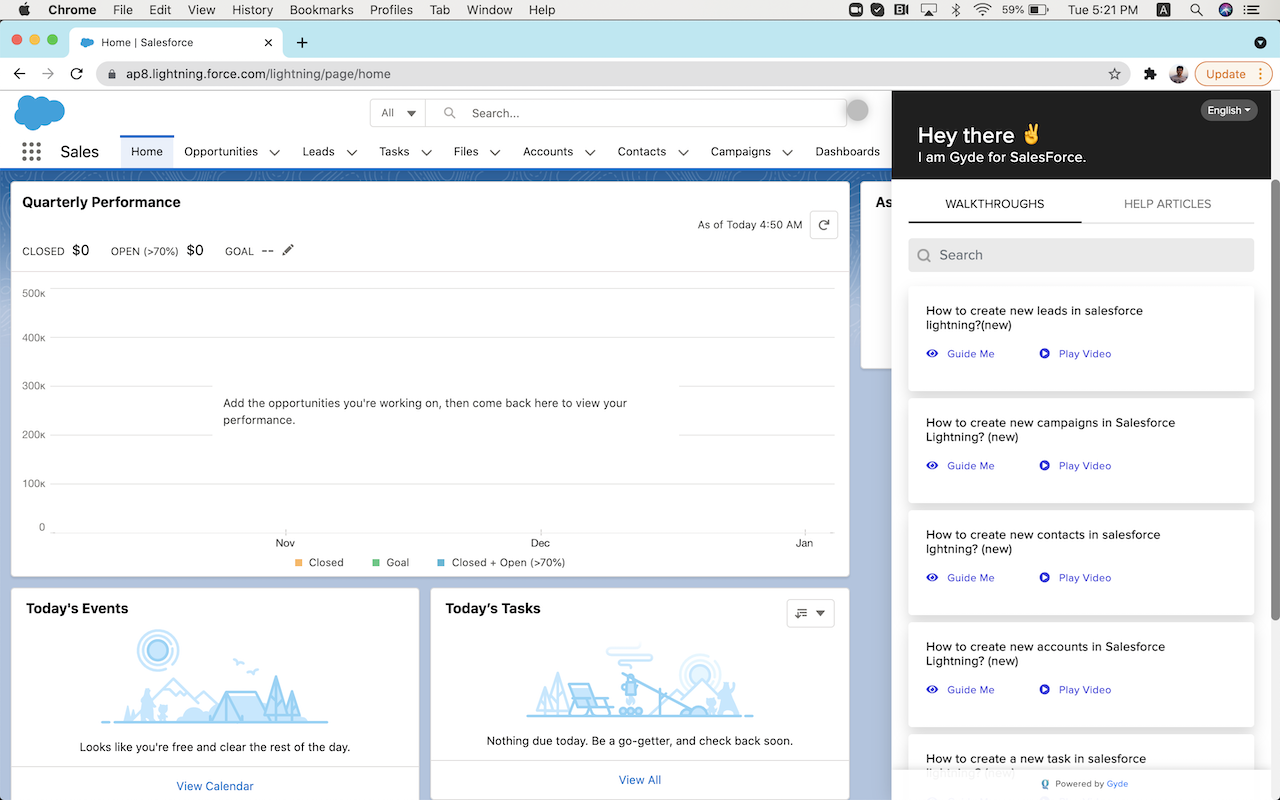Open macOS Spotlight search icon
The height and width of the screenshot is (800, 1280).
point(1196,10)
